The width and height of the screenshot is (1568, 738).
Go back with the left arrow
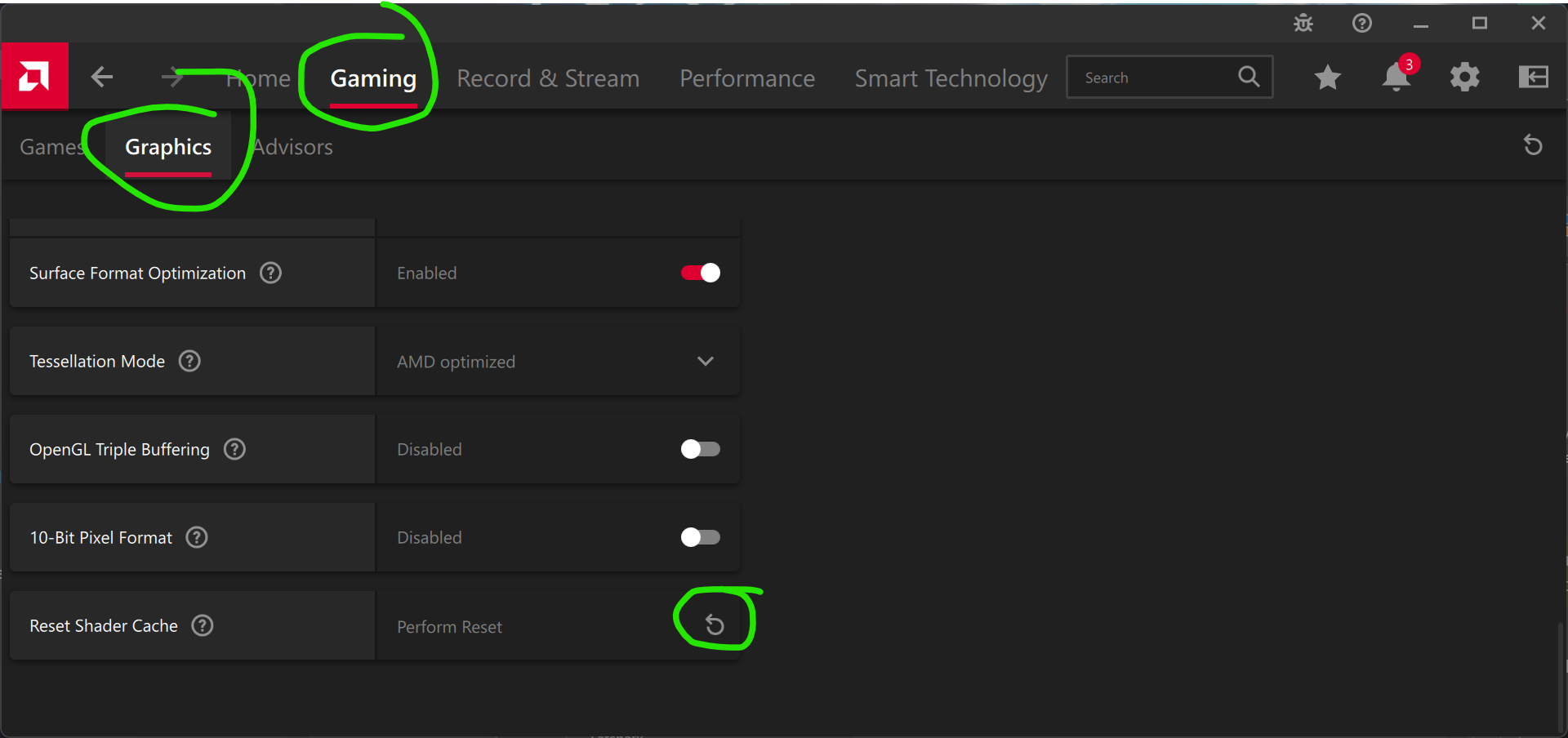click(x=102, y=78)
